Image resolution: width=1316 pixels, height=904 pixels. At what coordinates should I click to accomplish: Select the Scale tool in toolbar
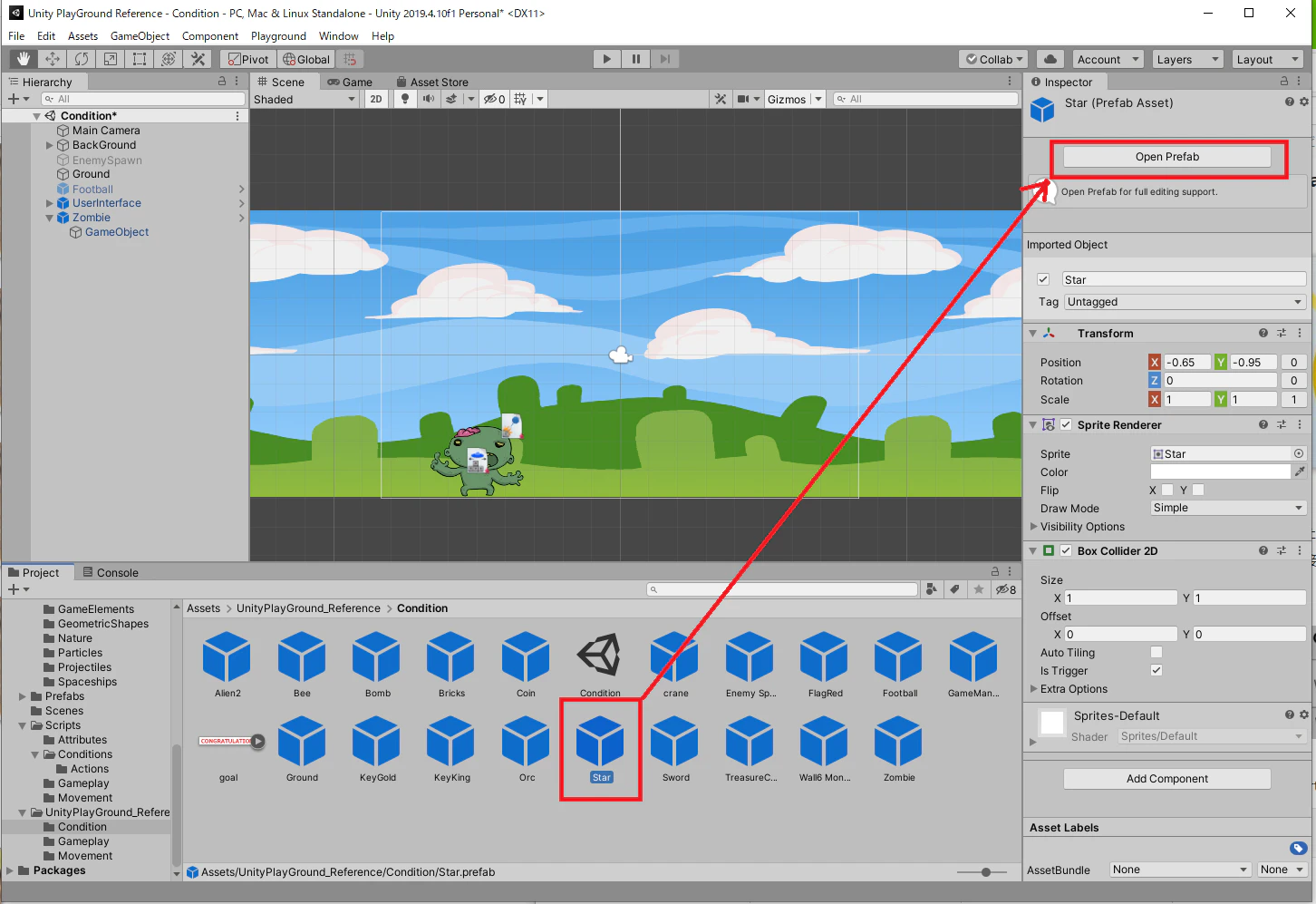111,59
